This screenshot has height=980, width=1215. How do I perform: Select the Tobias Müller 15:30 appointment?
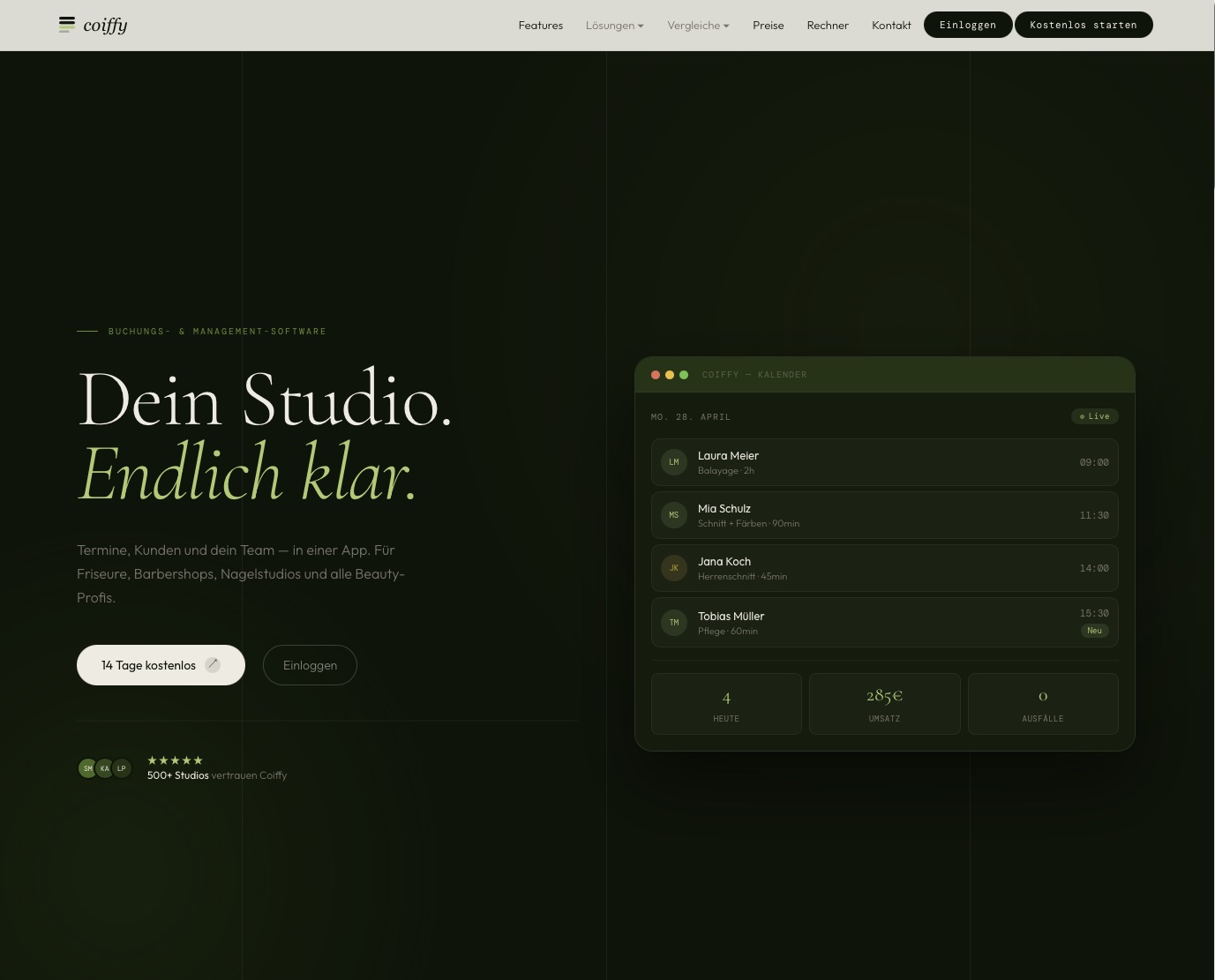coord(885,623)
